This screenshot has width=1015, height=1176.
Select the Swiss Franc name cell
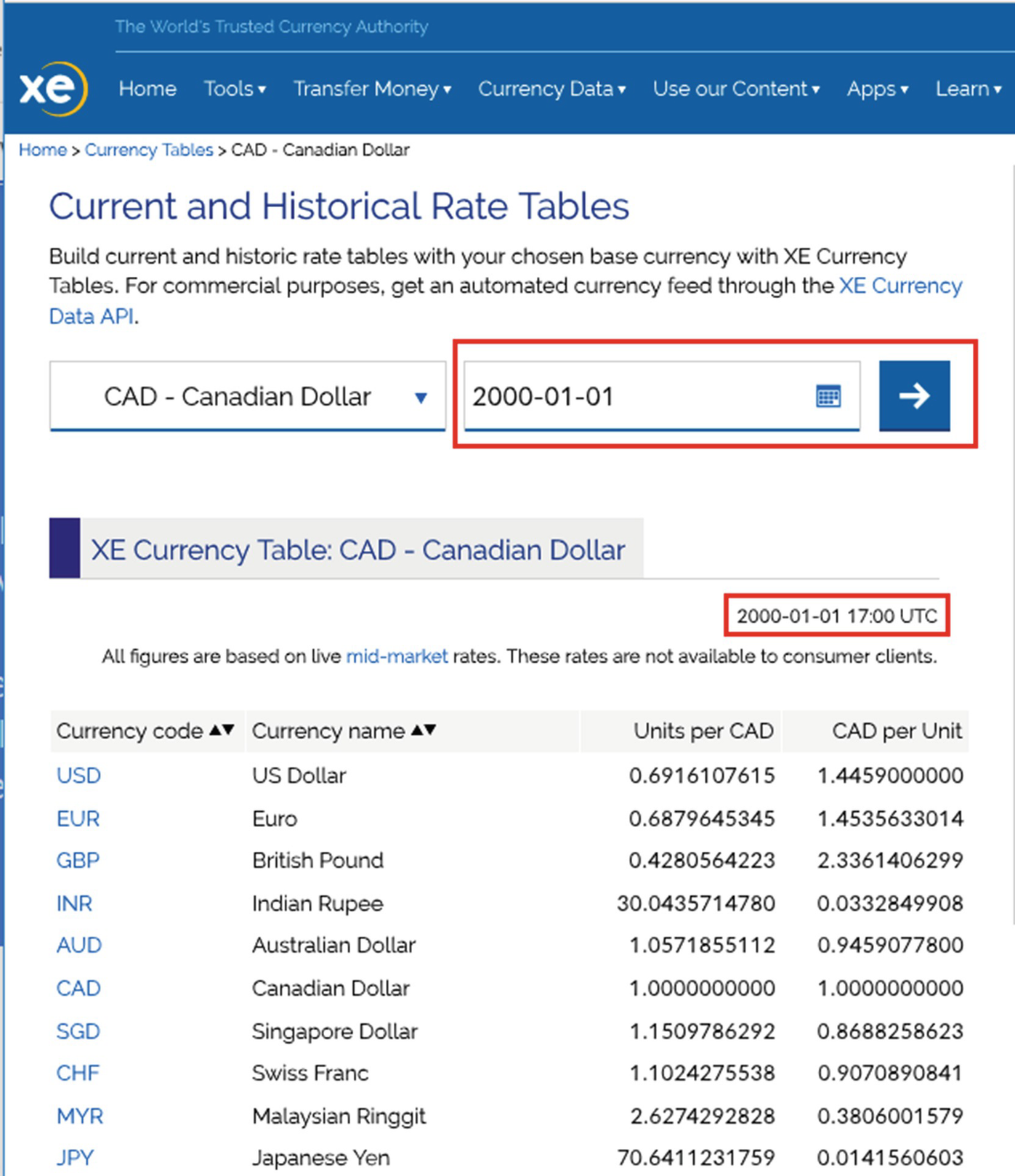tap(310, 1073)
